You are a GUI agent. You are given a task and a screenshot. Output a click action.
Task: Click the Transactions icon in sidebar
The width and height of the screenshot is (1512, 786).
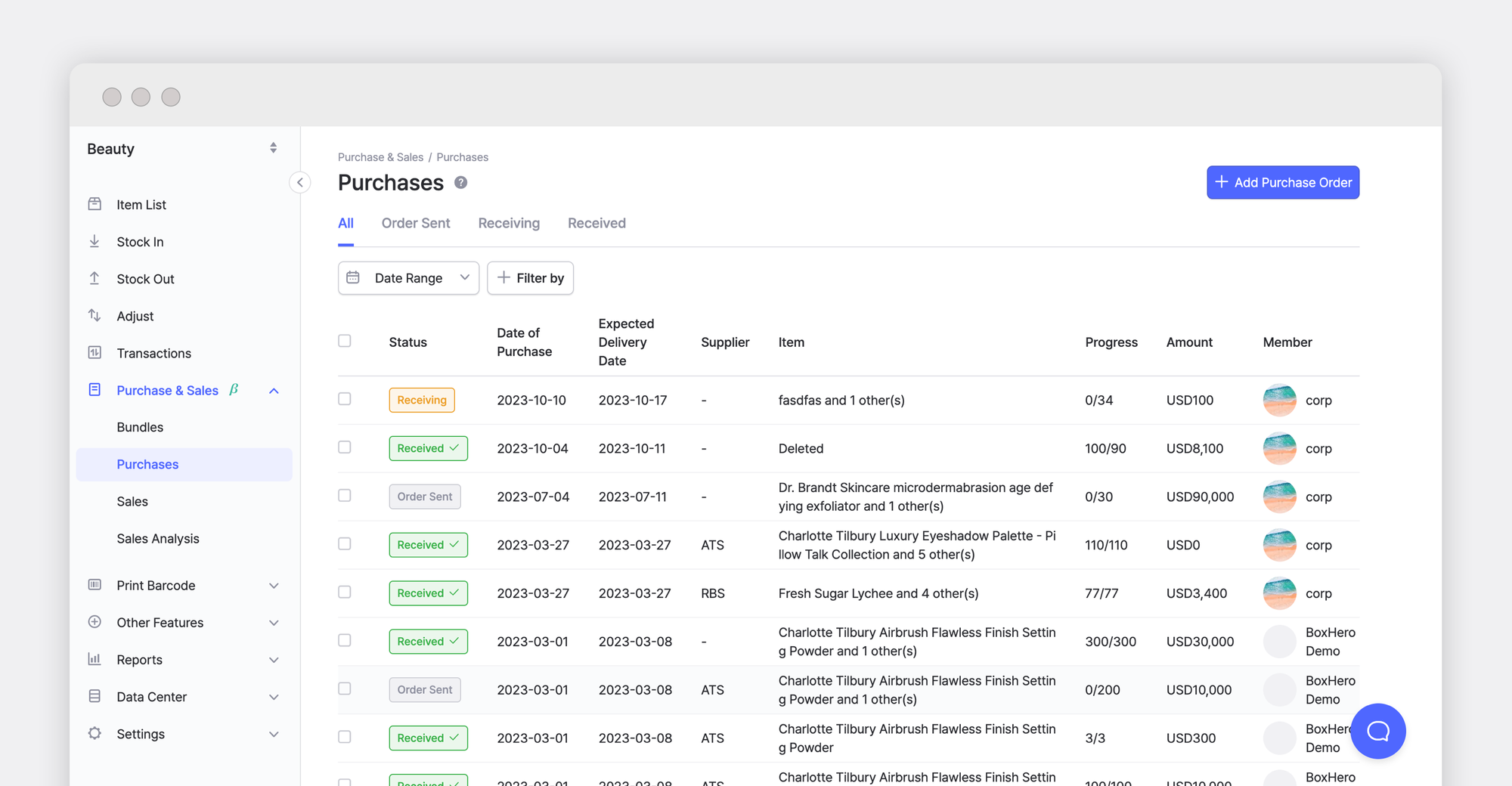(x=94, y=352)
